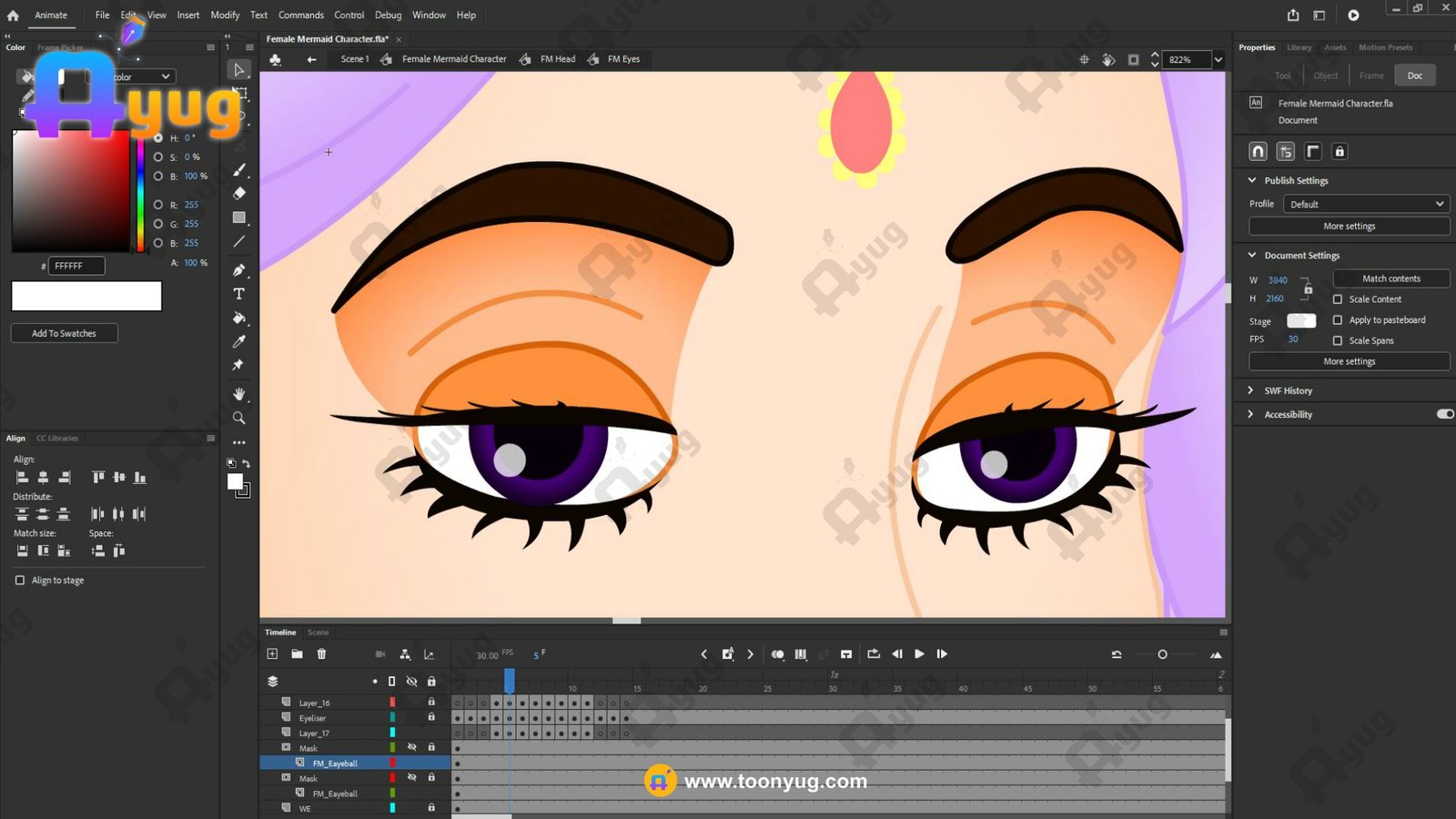Image resolution: width=1456 pixels, height=819 pixels.
Task: Open the stage zoom percentage dropdown
Action: coord(1218,59)
